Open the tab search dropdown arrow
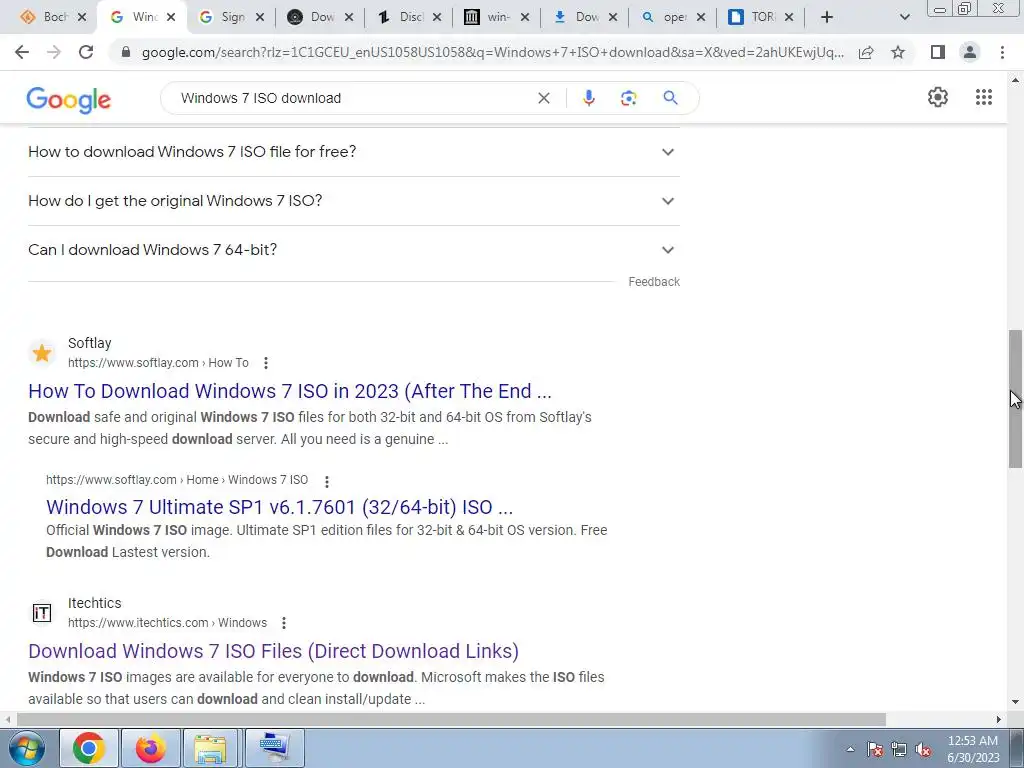 [x=904, y=17]
